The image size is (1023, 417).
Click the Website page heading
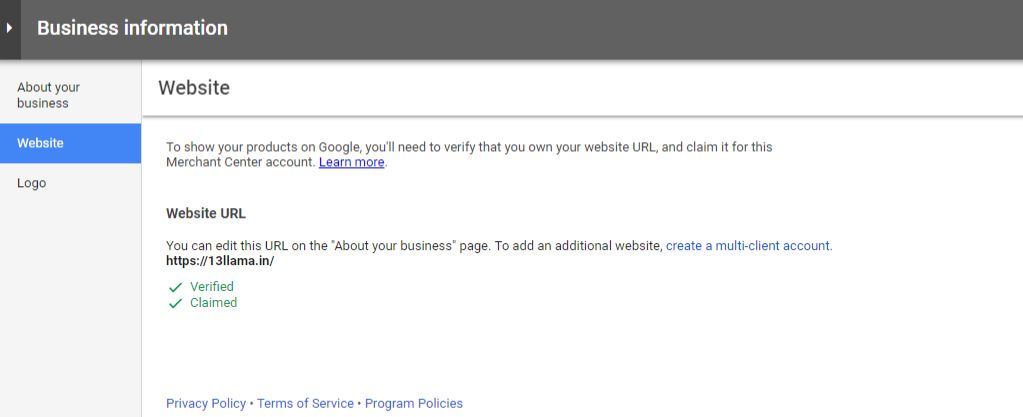(194, 88)
